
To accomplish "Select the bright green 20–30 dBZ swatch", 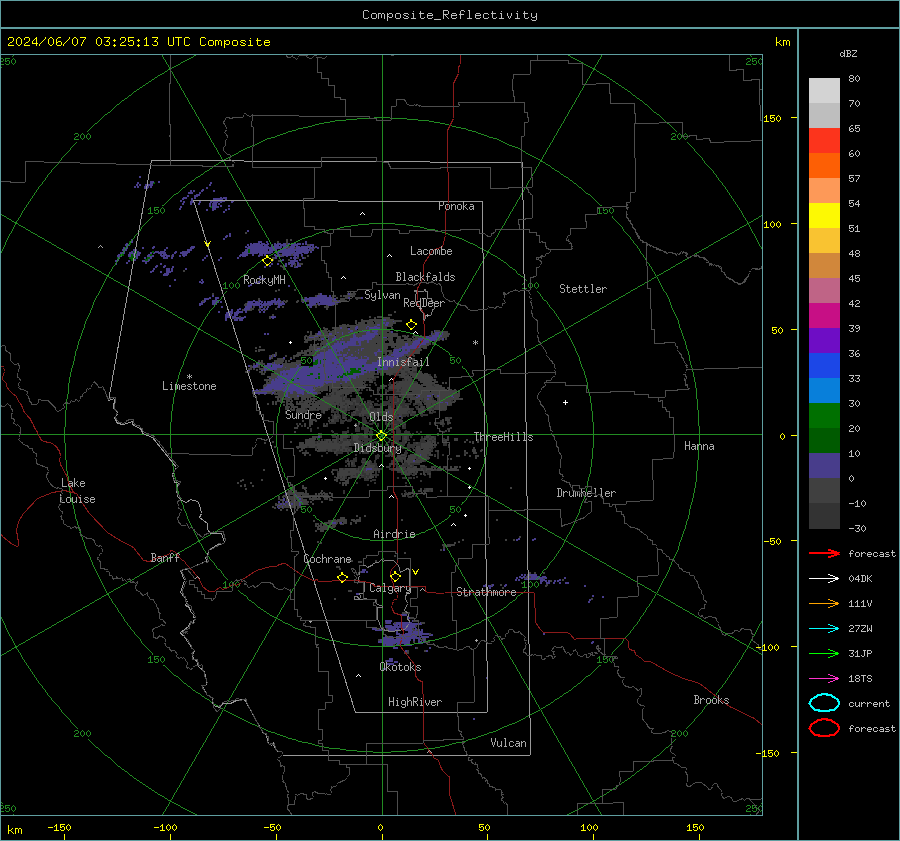I will pyautogui.click(x=824, y=416).
